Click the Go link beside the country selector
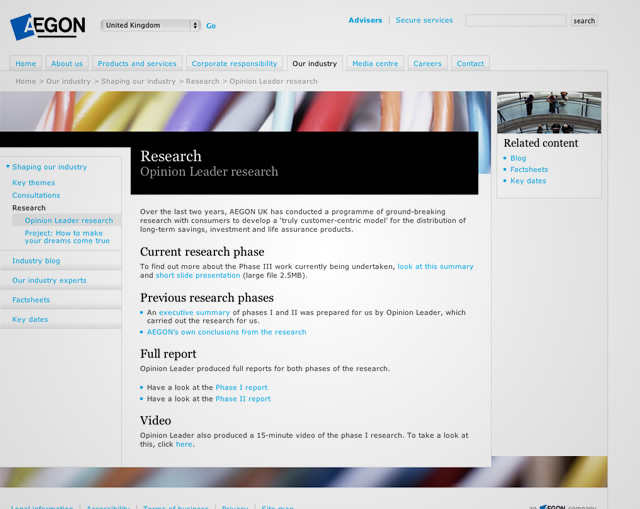 click(x=211, y=26)
